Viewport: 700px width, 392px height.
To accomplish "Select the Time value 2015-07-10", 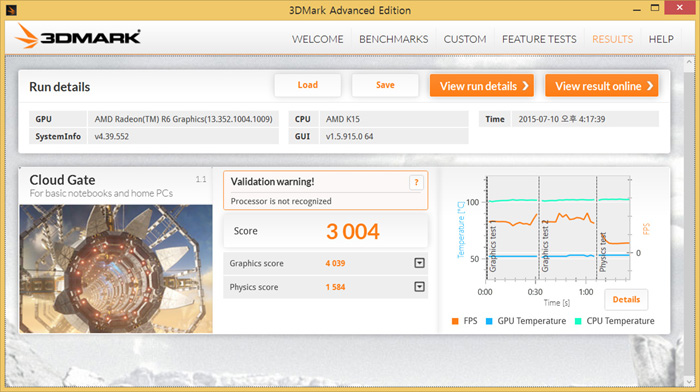I will tap(562, 119).
